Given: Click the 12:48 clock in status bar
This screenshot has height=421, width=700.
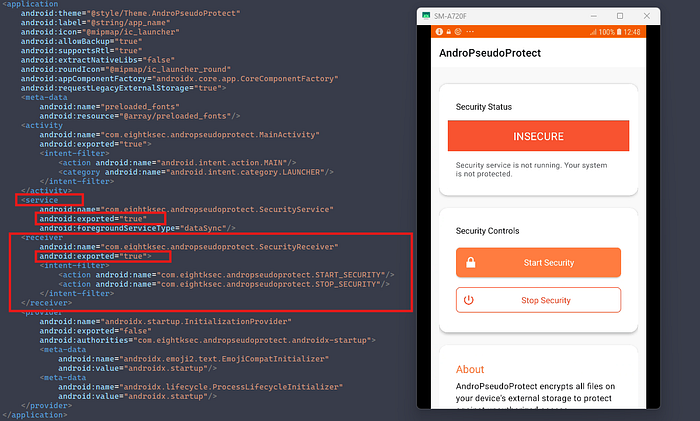Looking at the screenshot, I should click(632, 32).
